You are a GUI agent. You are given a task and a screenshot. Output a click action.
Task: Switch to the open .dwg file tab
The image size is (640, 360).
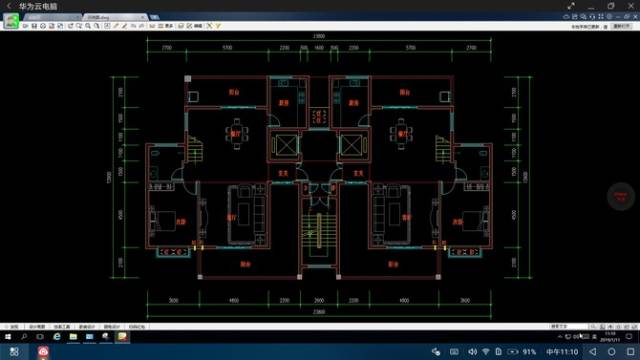point(115,17)
